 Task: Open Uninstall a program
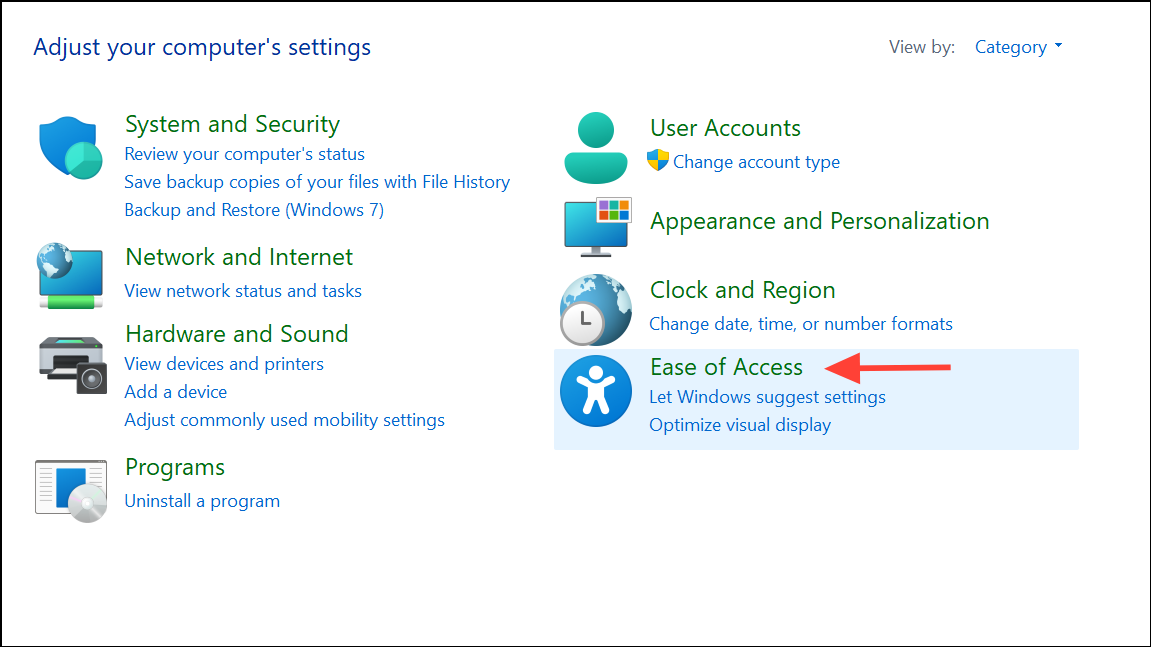click(x=201, y=500)
